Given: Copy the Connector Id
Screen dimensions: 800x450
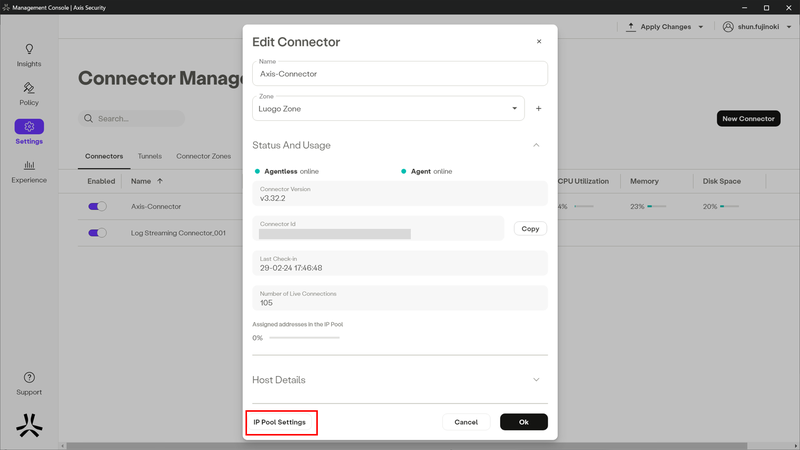Looking at the screenshot, I should (530, 229).
